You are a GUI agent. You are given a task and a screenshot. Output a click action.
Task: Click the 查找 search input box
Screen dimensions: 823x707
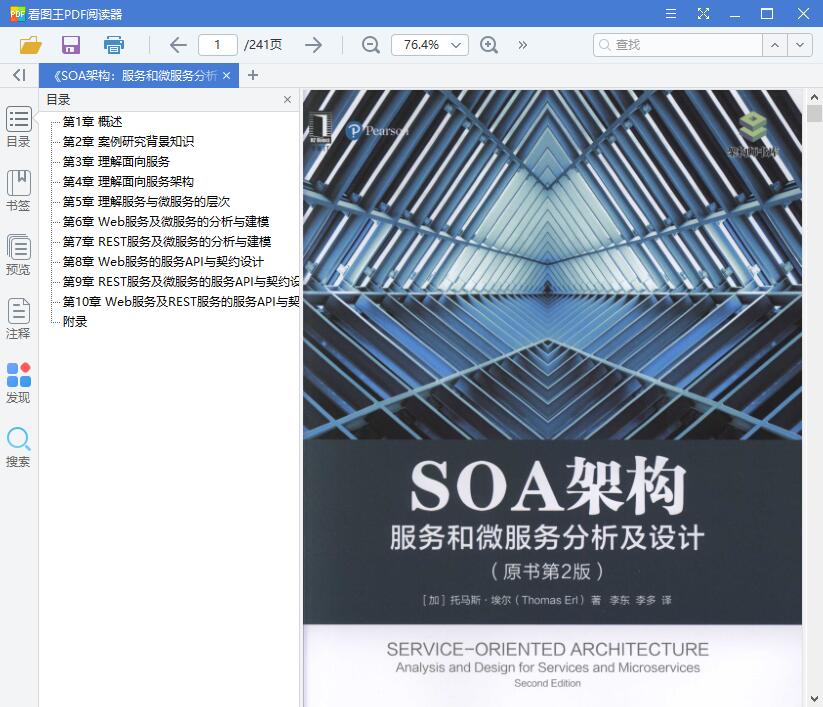(678, 45)
